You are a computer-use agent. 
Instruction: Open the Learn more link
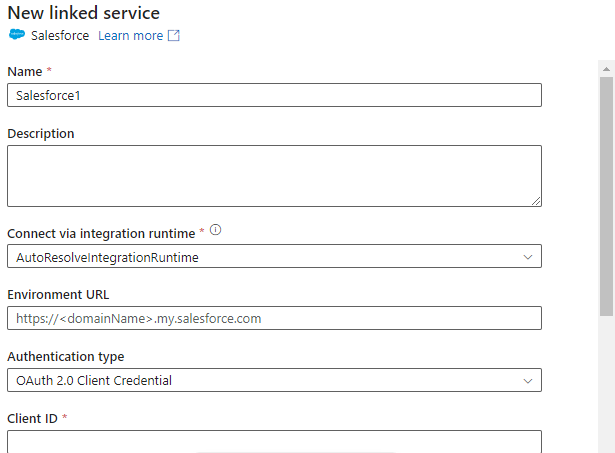coord(131,36)
